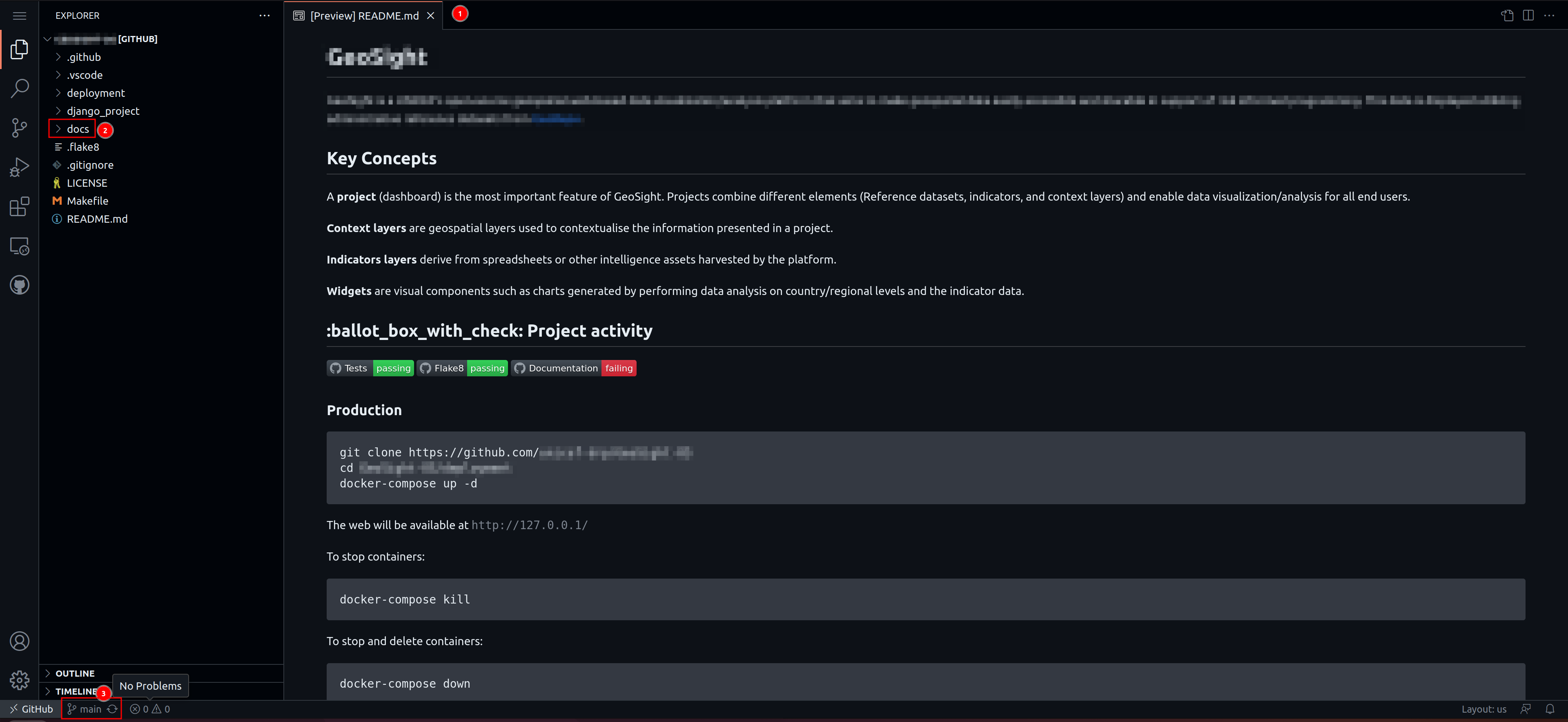The width and height of the screenshot is (1568, 722).
Task: Click the bold Widgets term
Action: 349,291
